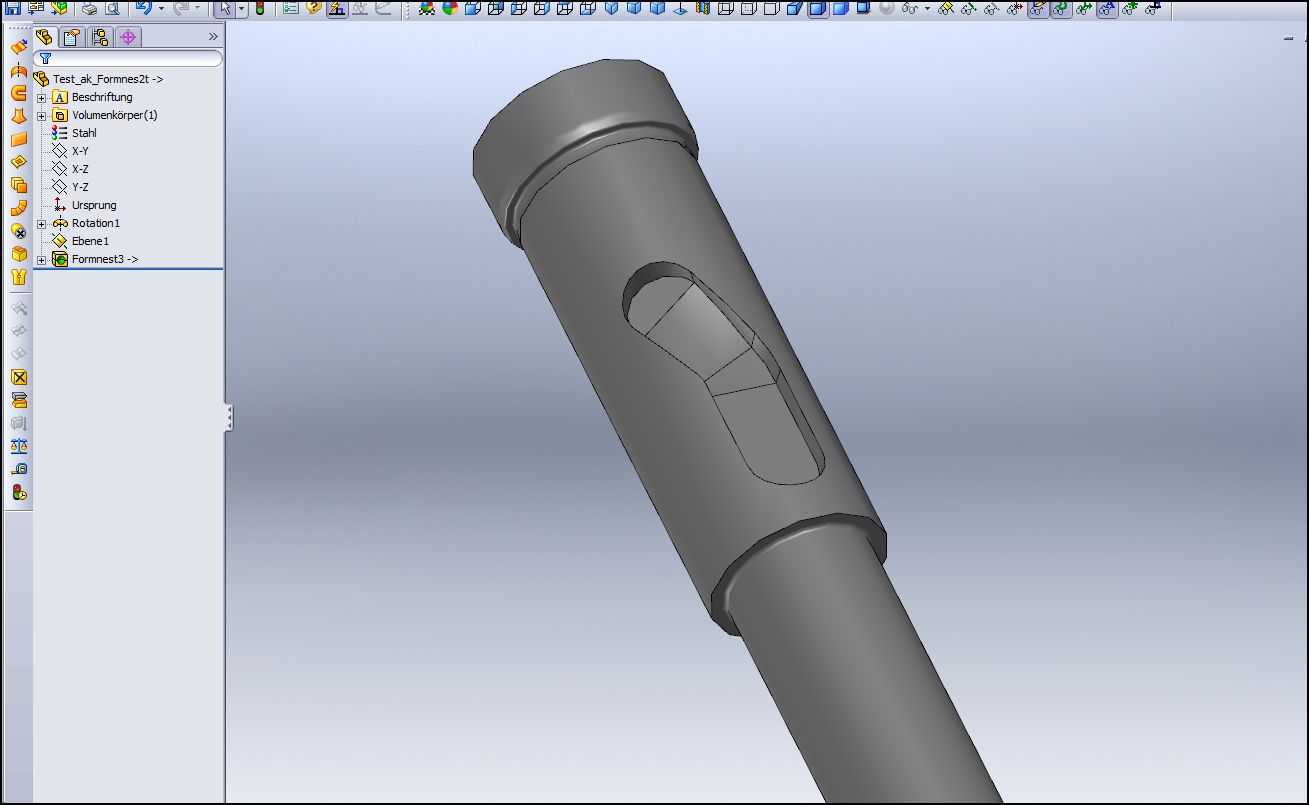Click the Print icon in the top toolbar
Image resolution: width=1309 pixels, height=805 pixels.
pos(90,8)
